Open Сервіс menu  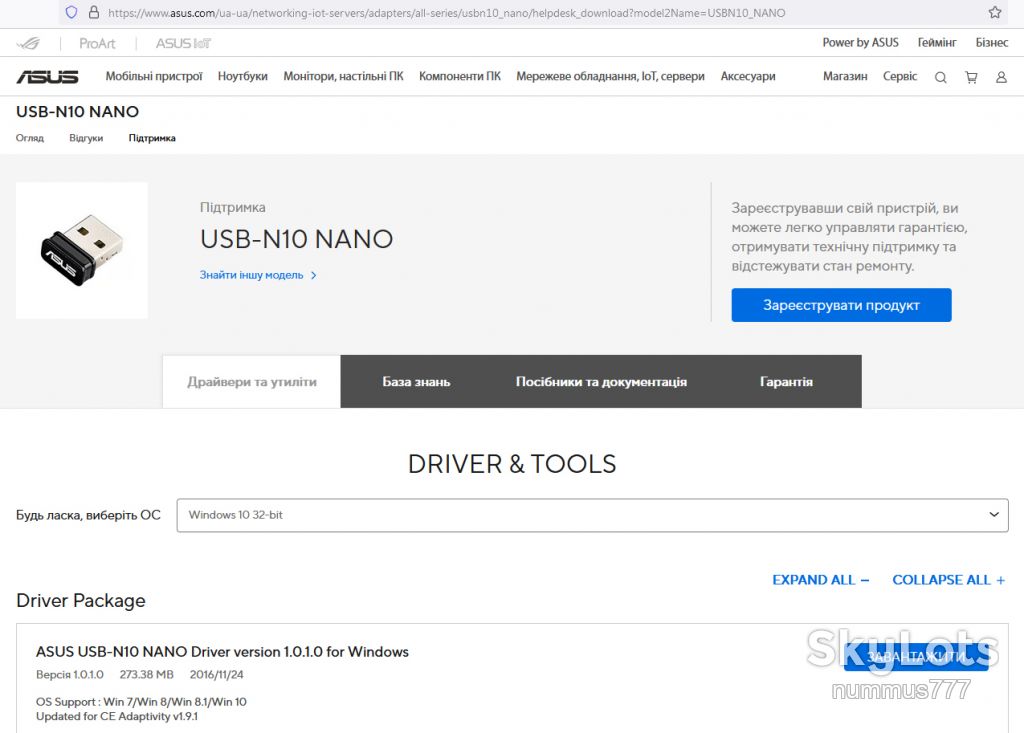(x=900, y=76)
